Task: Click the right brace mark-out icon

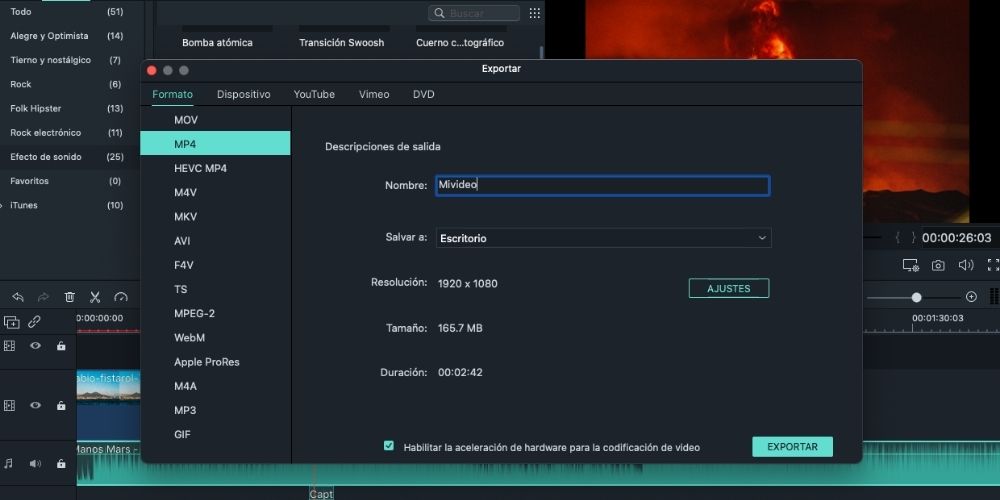Action: 913,237
